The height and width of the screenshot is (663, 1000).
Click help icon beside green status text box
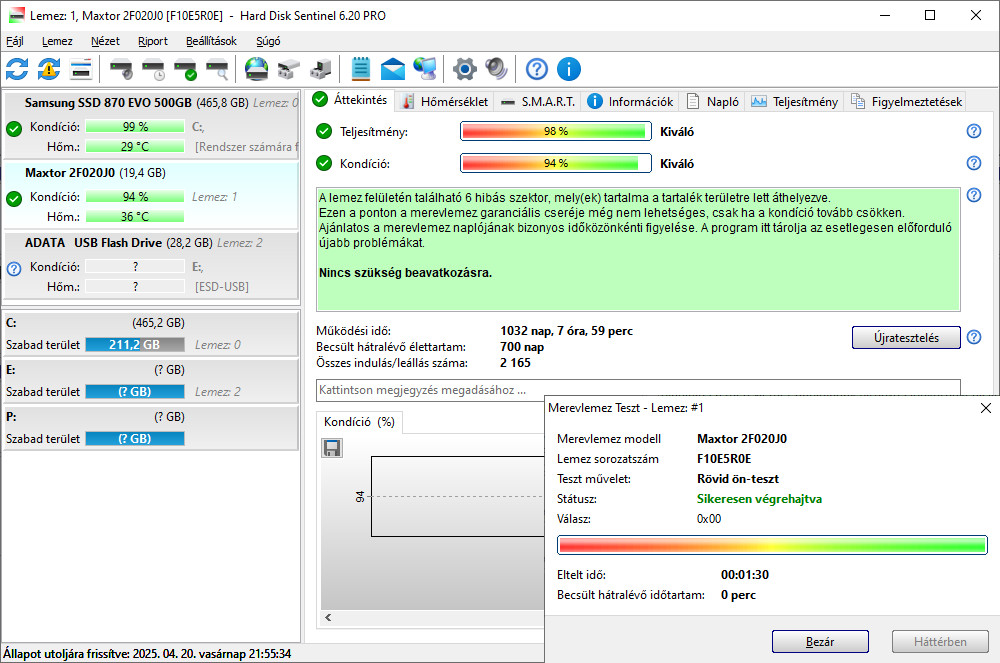click(x=974, y=195)
